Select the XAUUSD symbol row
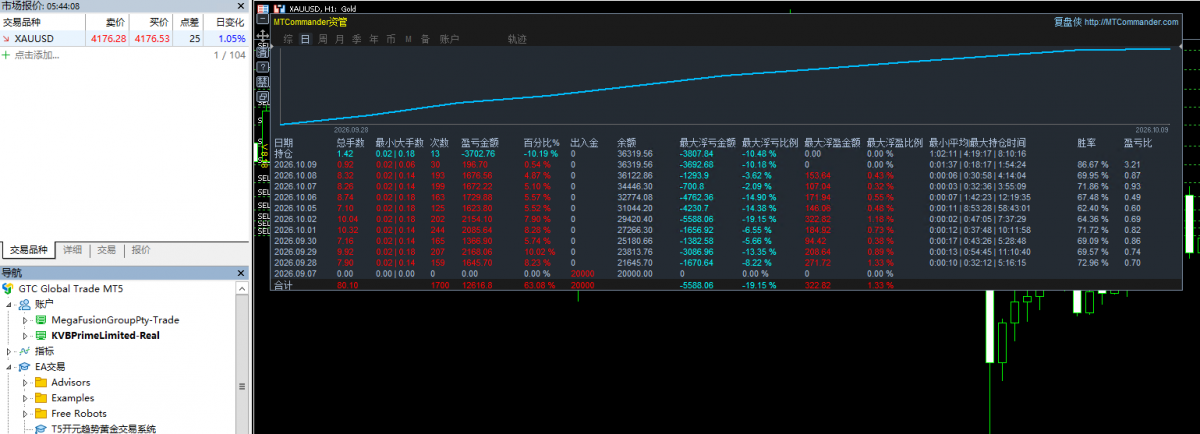The width and height of the screenshot is (1200, 434). 124,39
